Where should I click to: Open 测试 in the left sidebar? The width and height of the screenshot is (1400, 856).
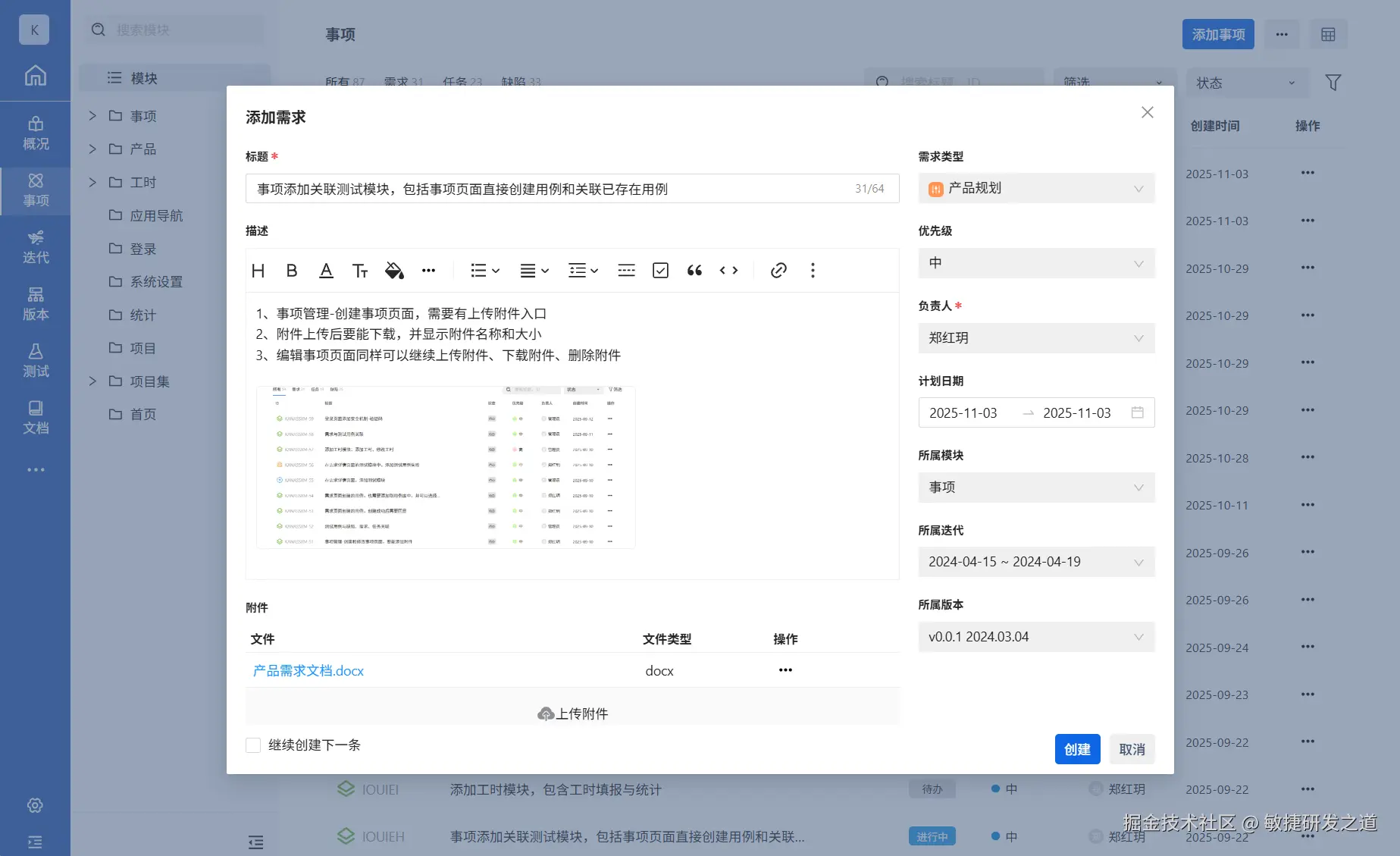coord(35,361)
